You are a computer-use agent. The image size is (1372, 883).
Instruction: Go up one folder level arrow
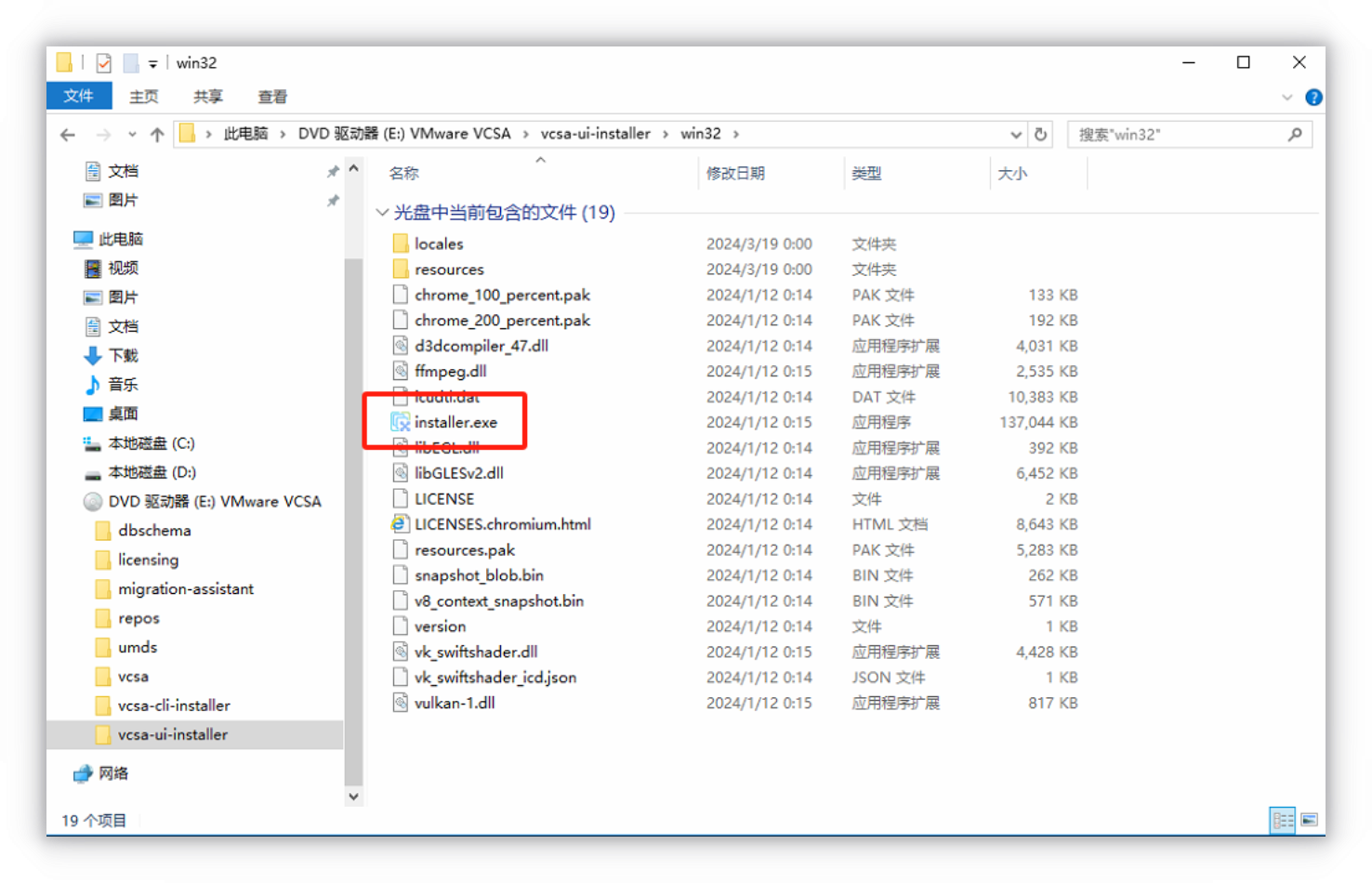click(157, 135)
